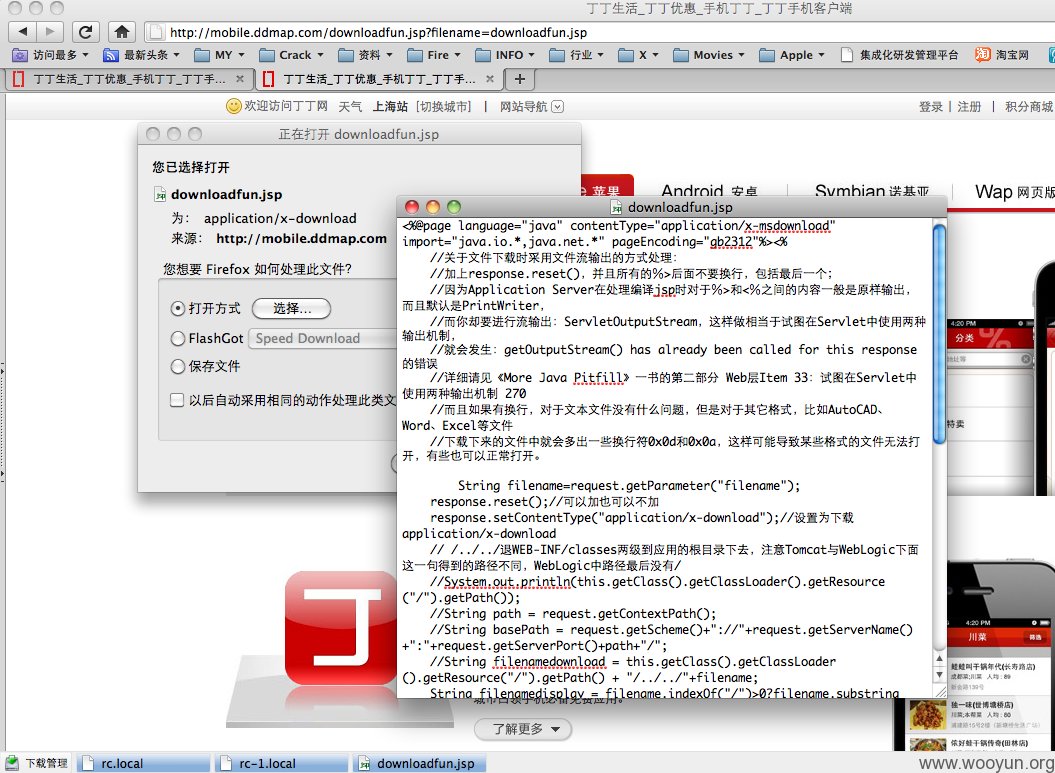Expand the Fire bookmarks folder
Image resolution: width=1055 pixels, height=773 pixels.
(x=434, y=55)
